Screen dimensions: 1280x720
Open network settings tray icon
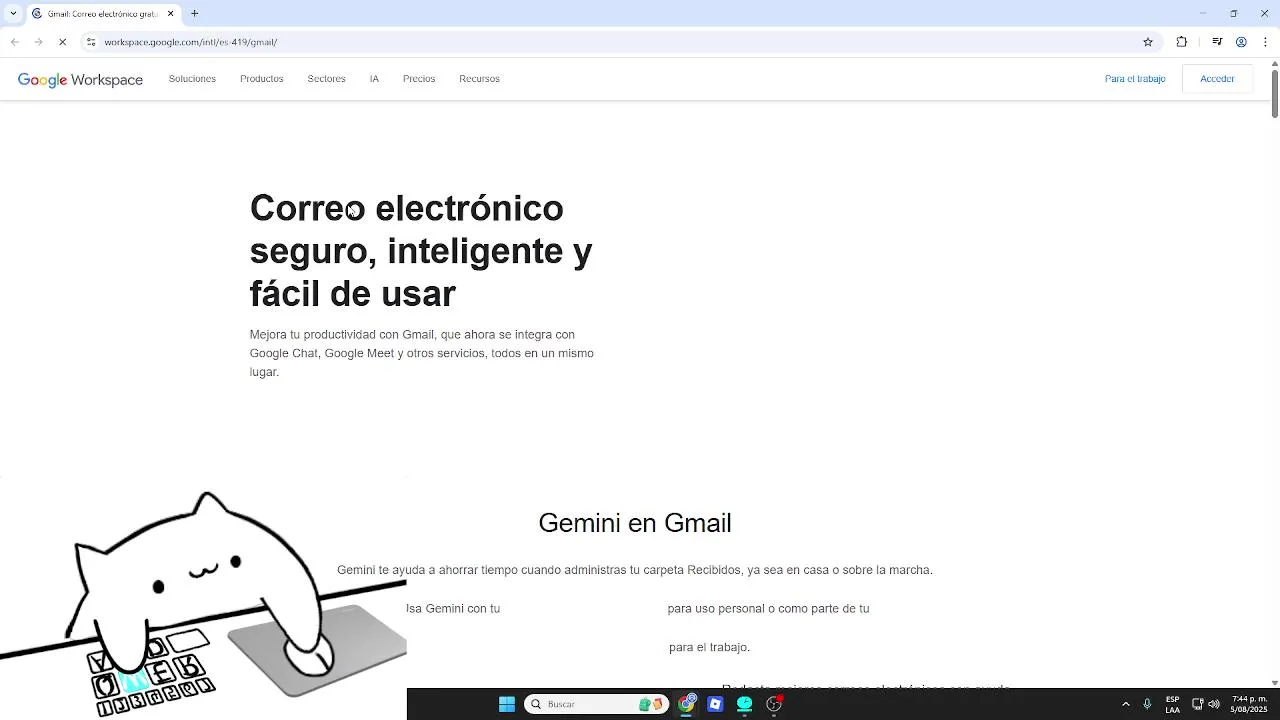coord(1198,704)
